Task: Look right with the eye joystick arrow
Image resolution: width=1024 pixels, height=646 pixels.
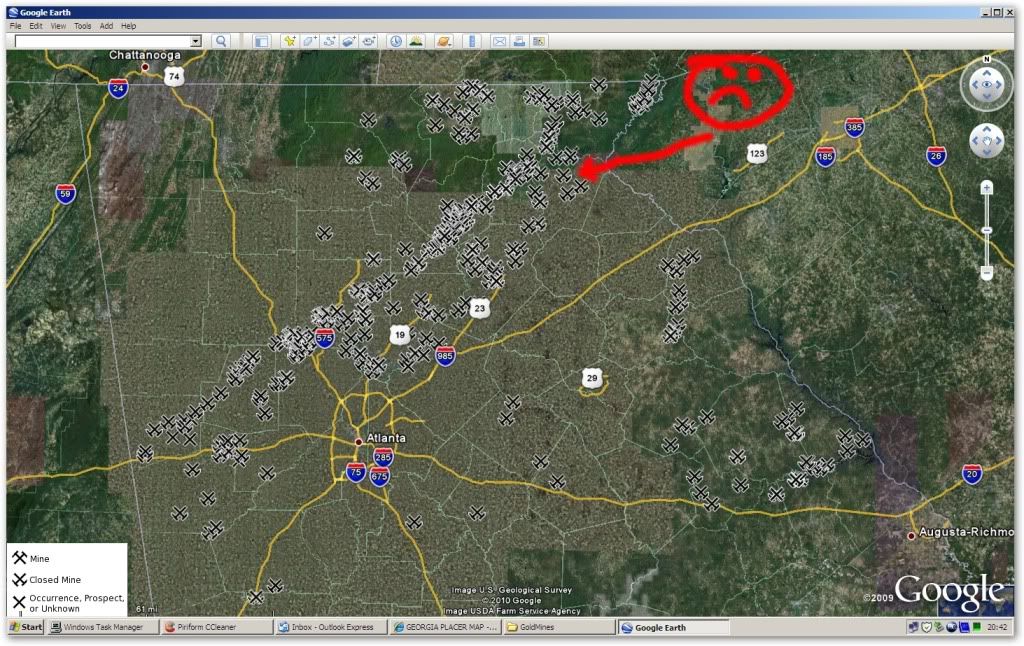Action: [999, 84]
